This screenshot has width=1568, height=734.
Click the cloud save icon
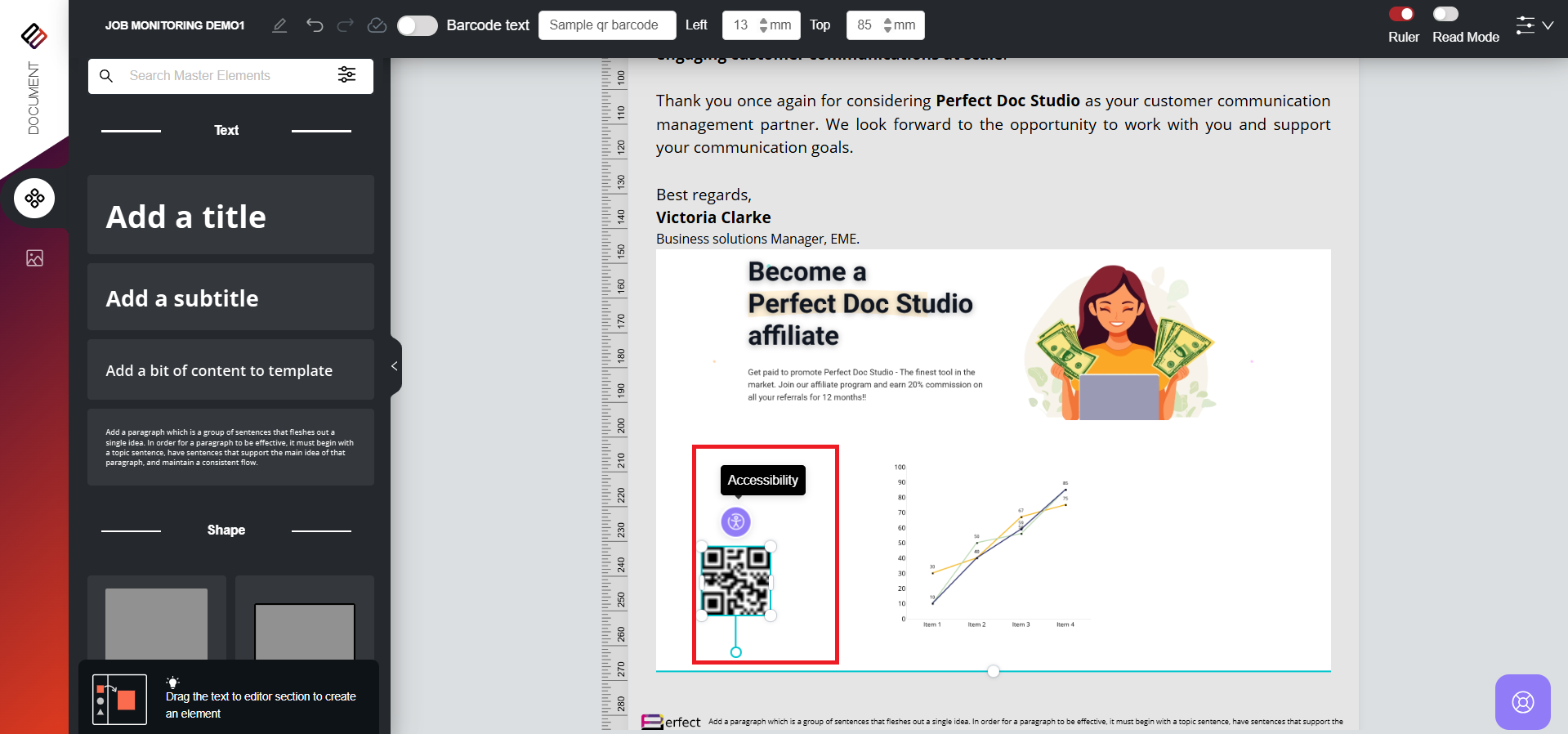pyautogui.click(x=377, y=25)
